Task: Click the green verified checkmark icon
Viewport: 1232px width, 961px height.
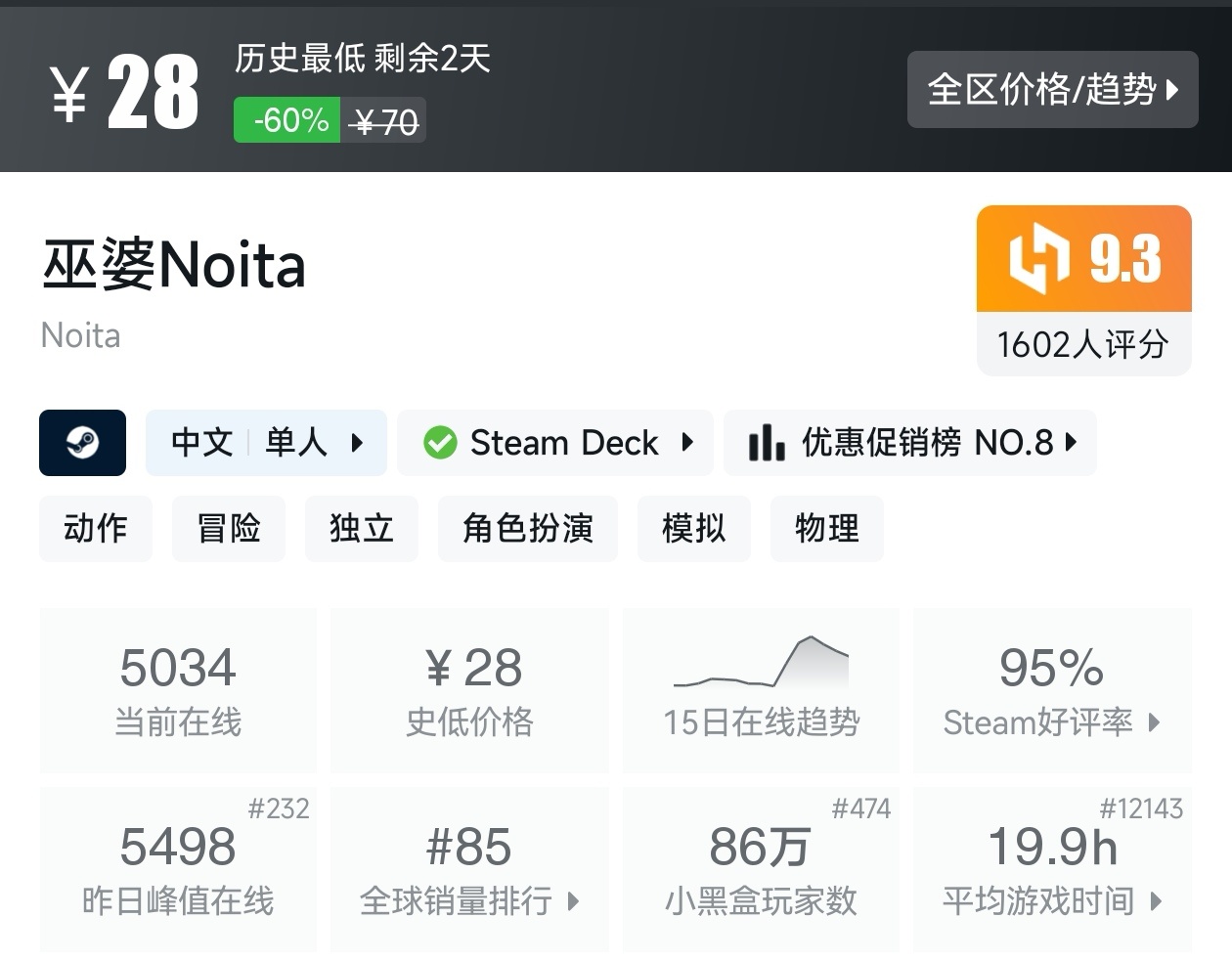Action: (x=440, y=443)
